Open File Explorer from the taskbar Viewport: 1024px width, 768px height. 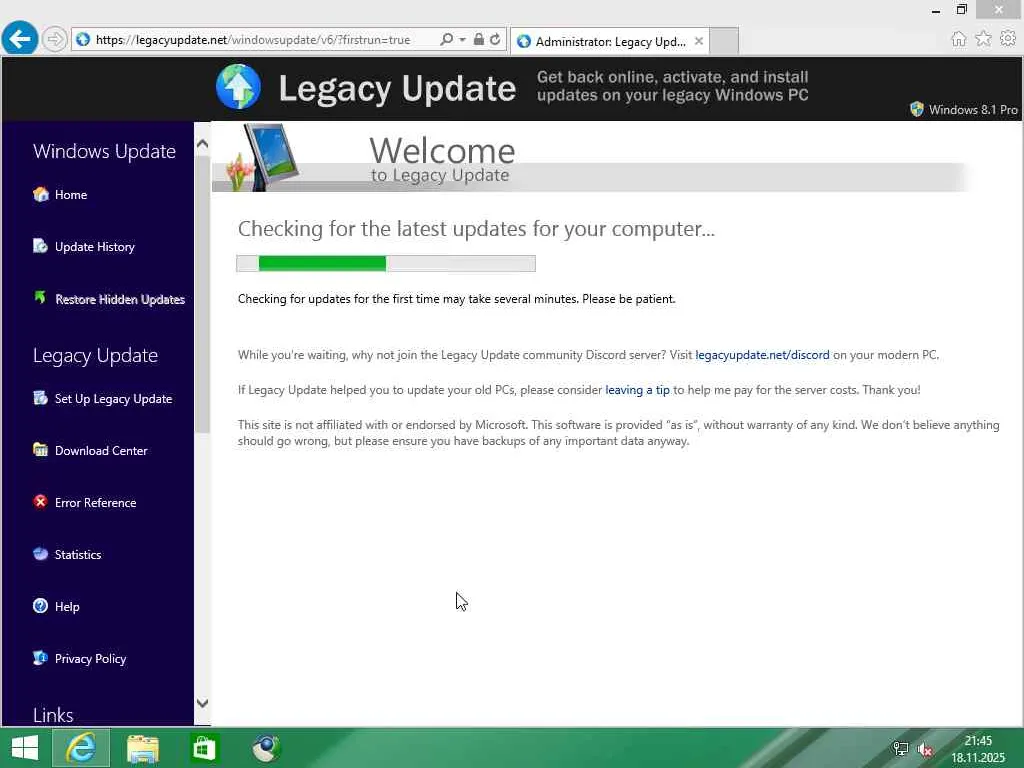tap(143, 748)
